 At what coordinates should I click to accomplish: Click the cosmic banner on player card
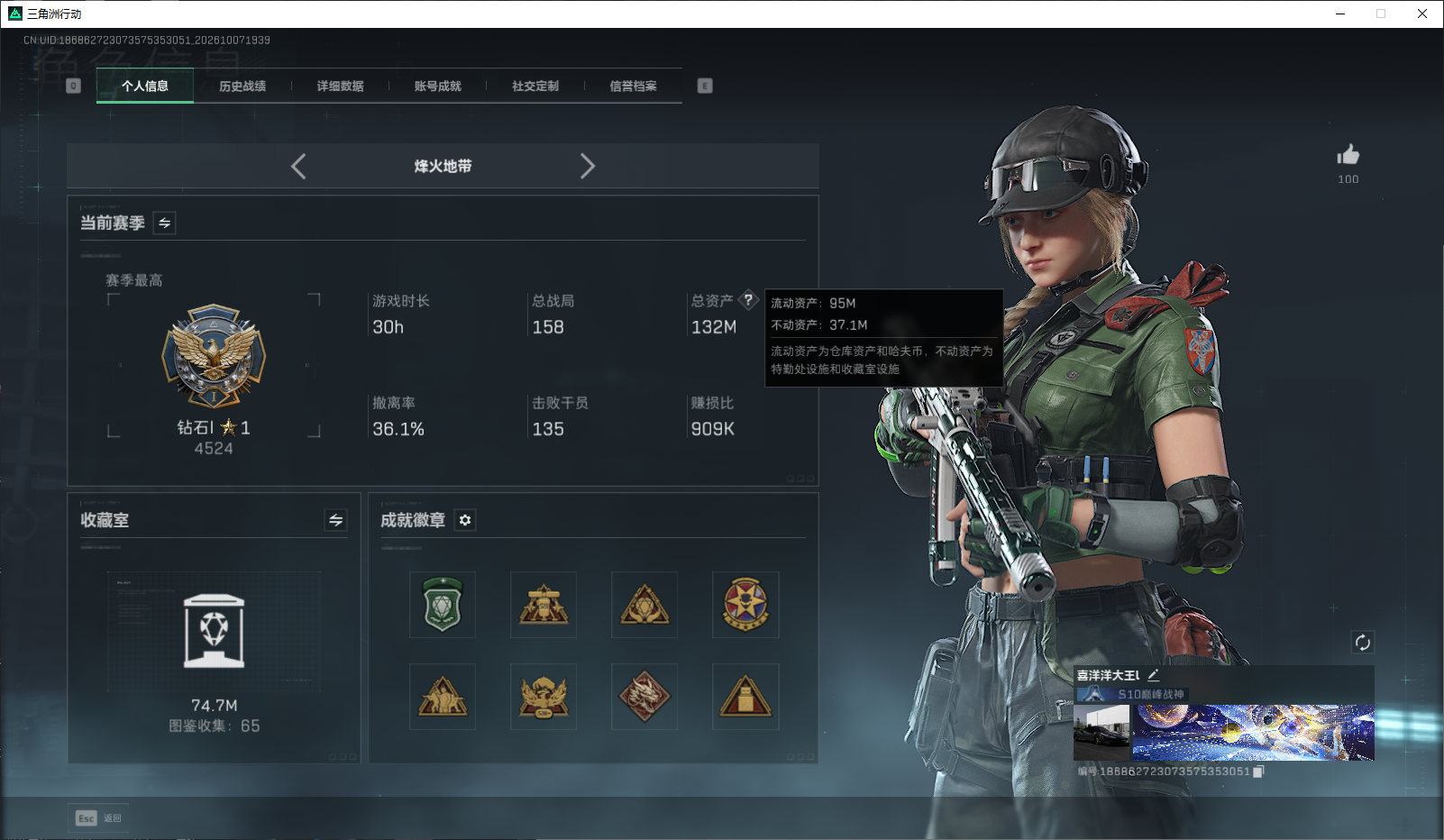click(x=1253, y=732)
